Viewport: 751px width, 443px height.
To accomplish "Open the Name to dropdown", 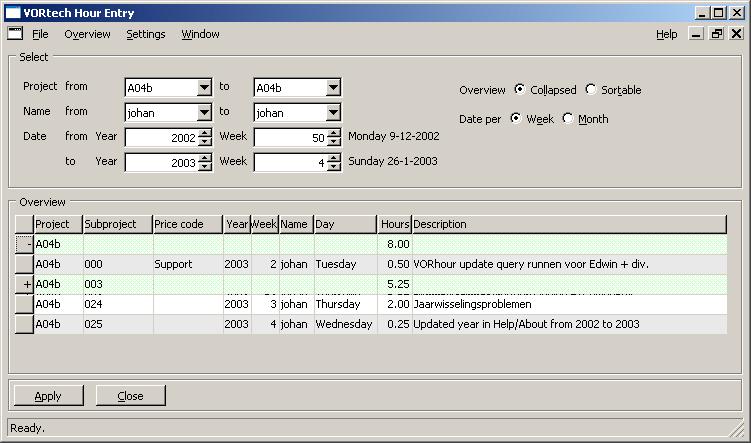I will (333, 113).
